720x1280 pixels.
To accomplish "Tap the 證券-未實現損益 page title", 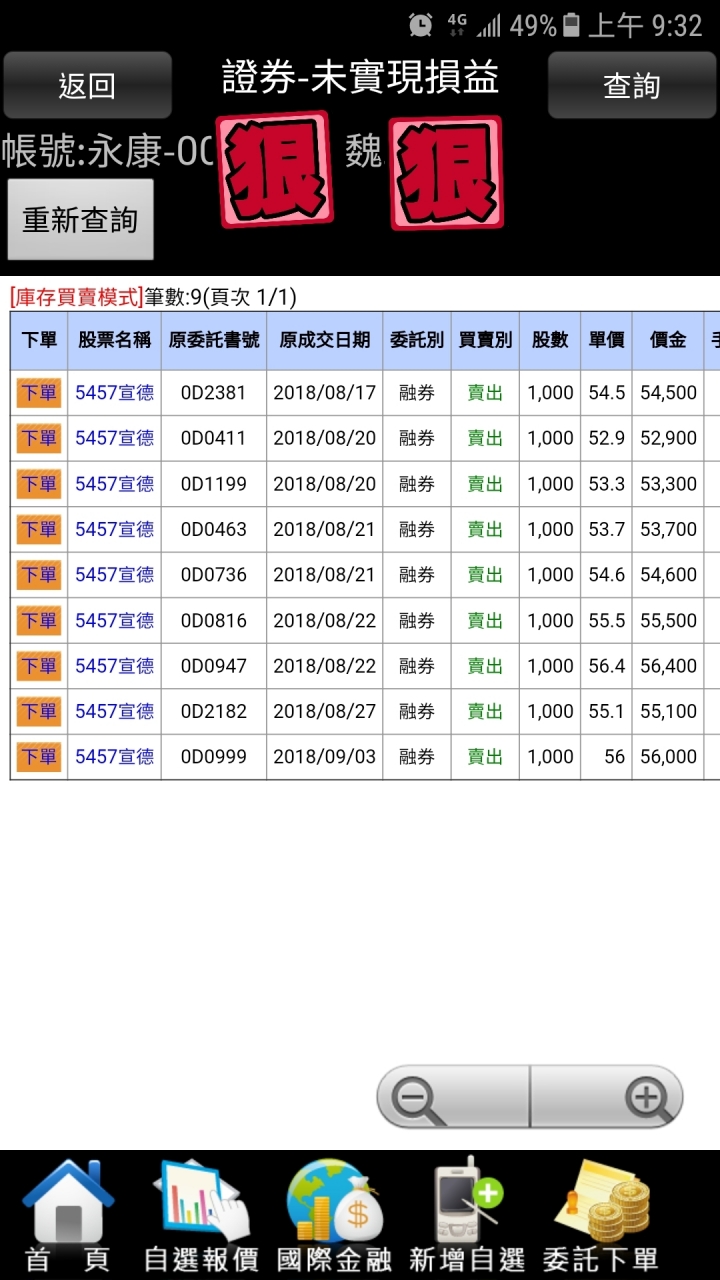I will (x=360, y=78).
